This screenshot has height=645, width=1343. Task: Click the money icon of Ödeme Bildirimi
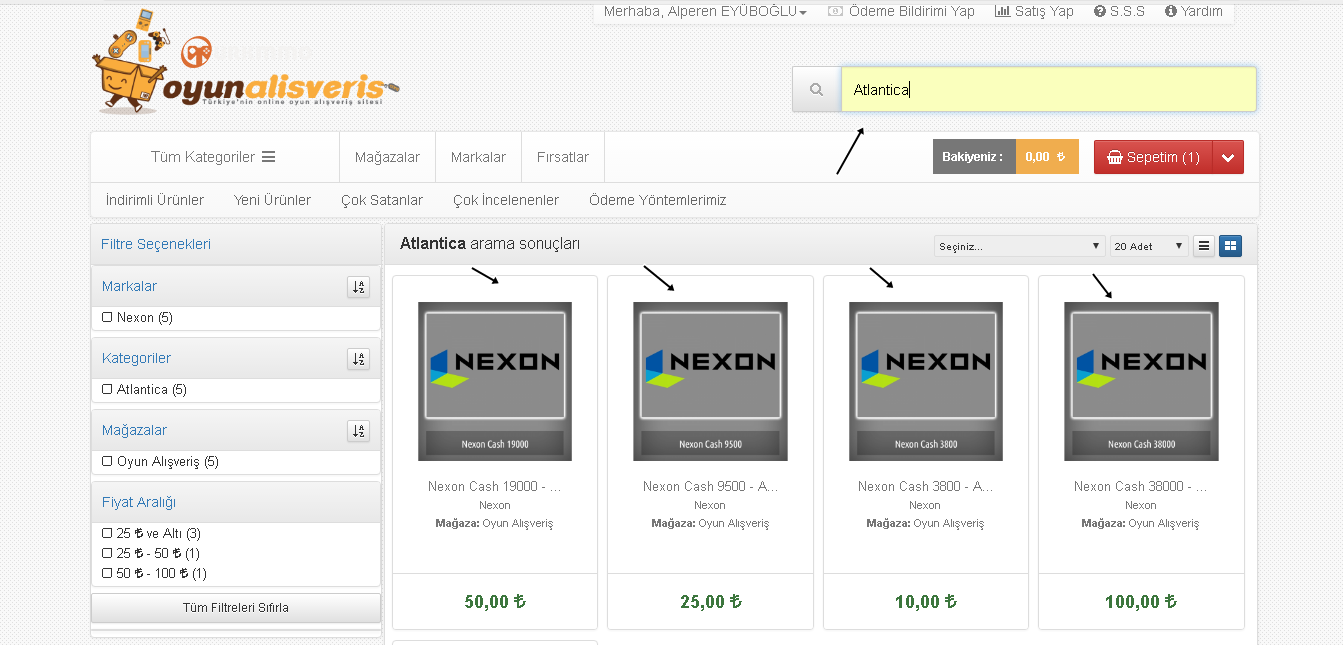[x=835, y=11]
